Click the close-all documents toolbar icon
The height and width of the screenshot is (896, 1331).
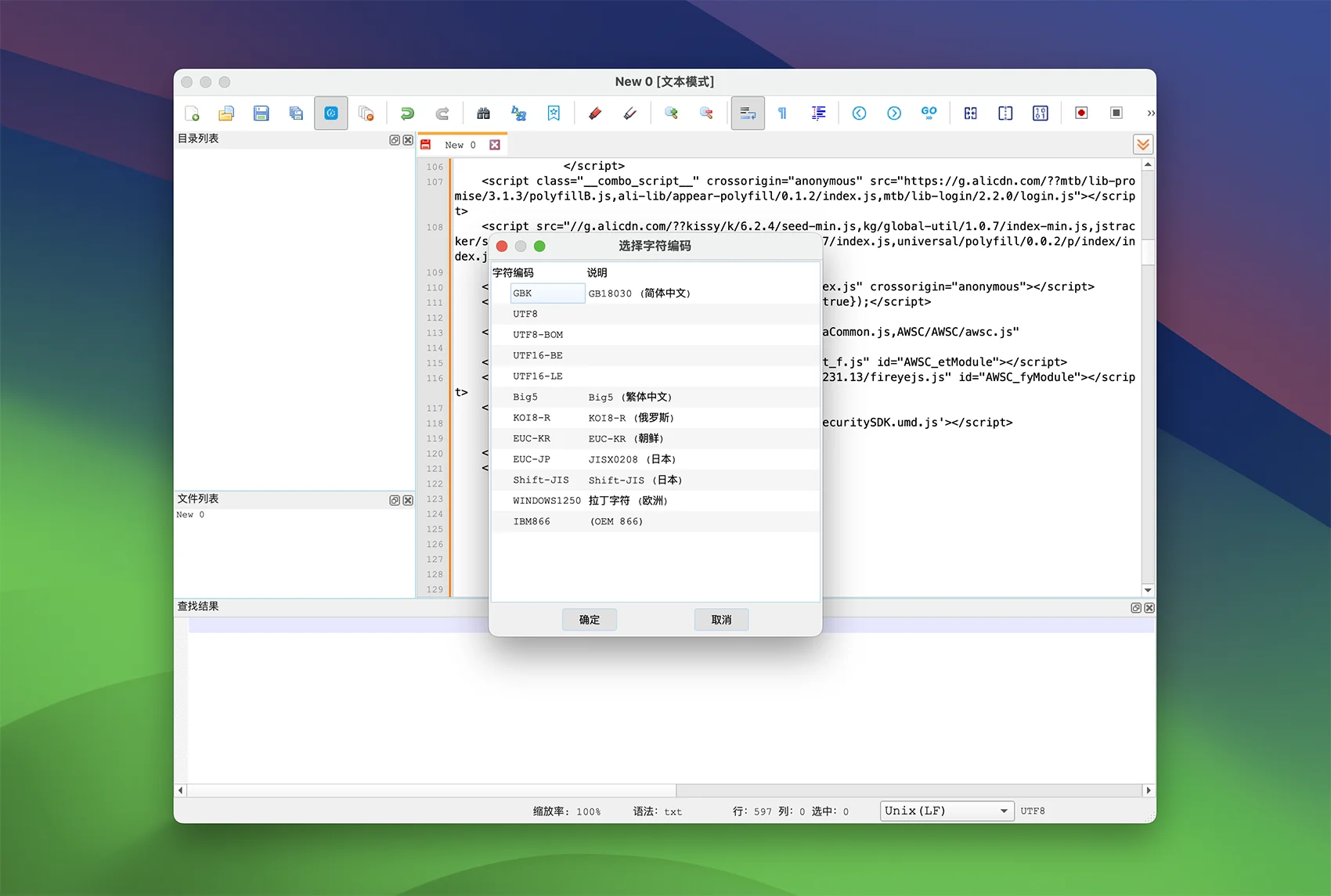(366, 113)
